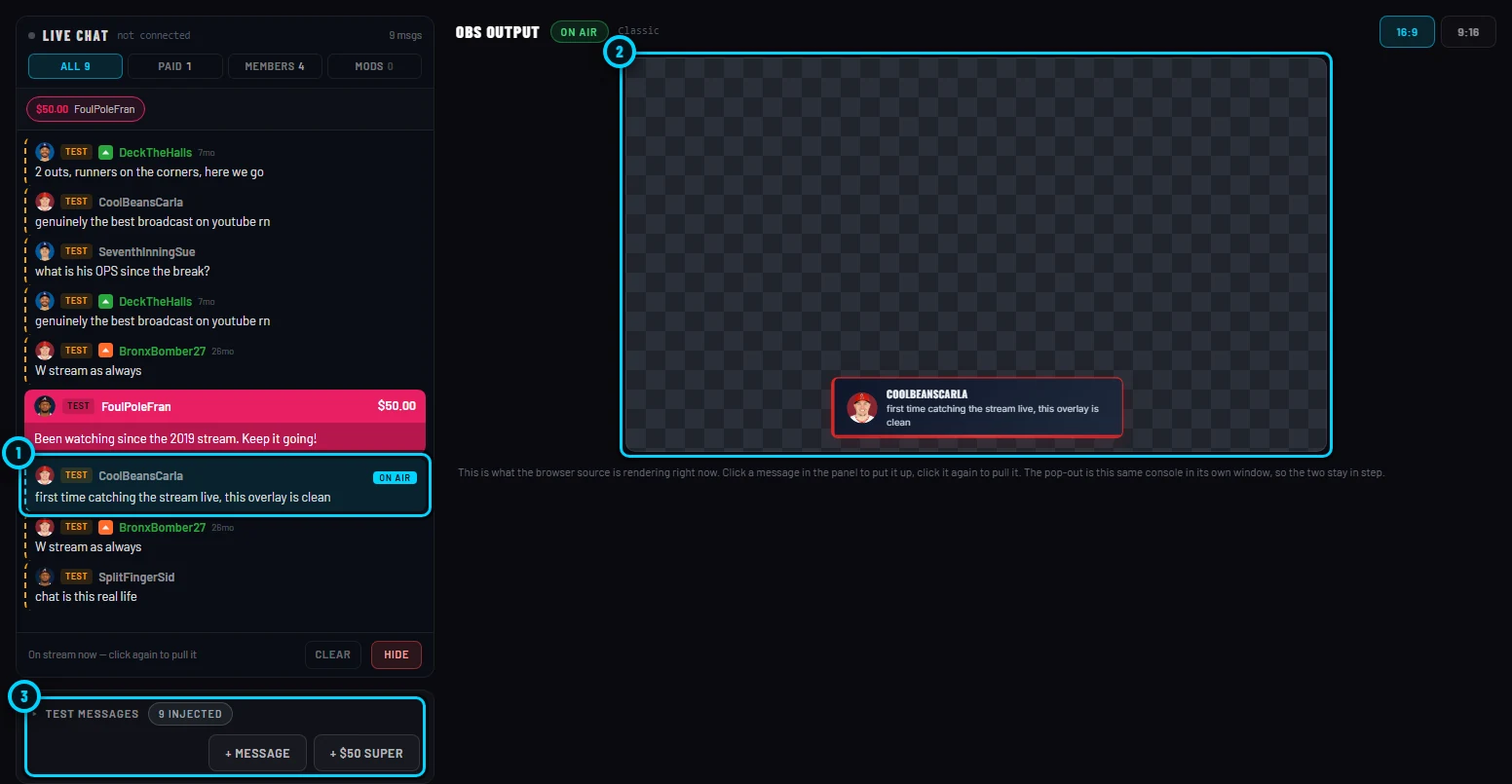This screenshot has width=1512, height=784.
Task: Click 'Been watching since the 2019 stream' super chat text
Action: [x=175, y=438]
